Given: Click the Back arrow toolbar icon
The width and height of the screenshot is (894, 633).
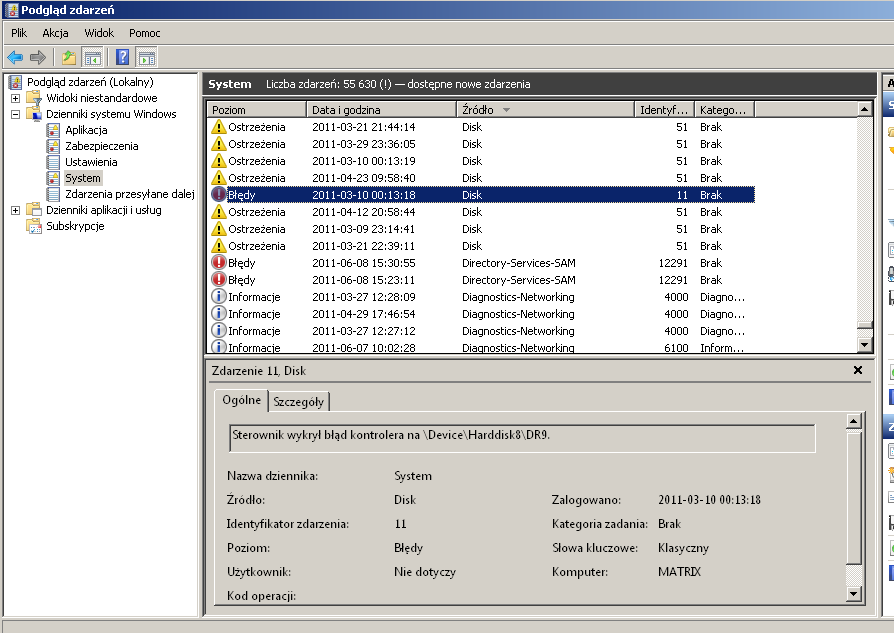Looking at the screenshot, I should click(15, 57).
